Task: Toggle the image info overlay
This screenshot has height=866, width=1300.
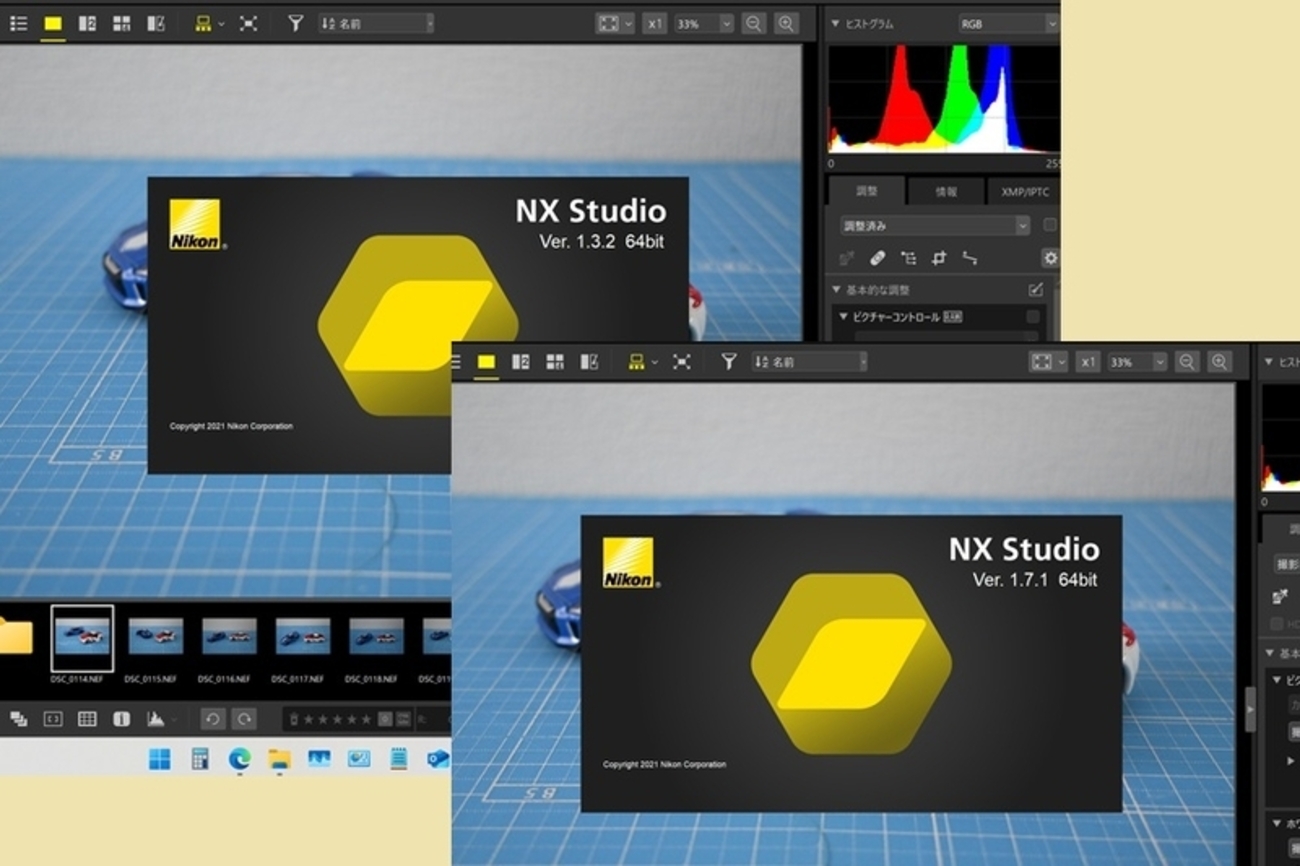Action: 121,719
